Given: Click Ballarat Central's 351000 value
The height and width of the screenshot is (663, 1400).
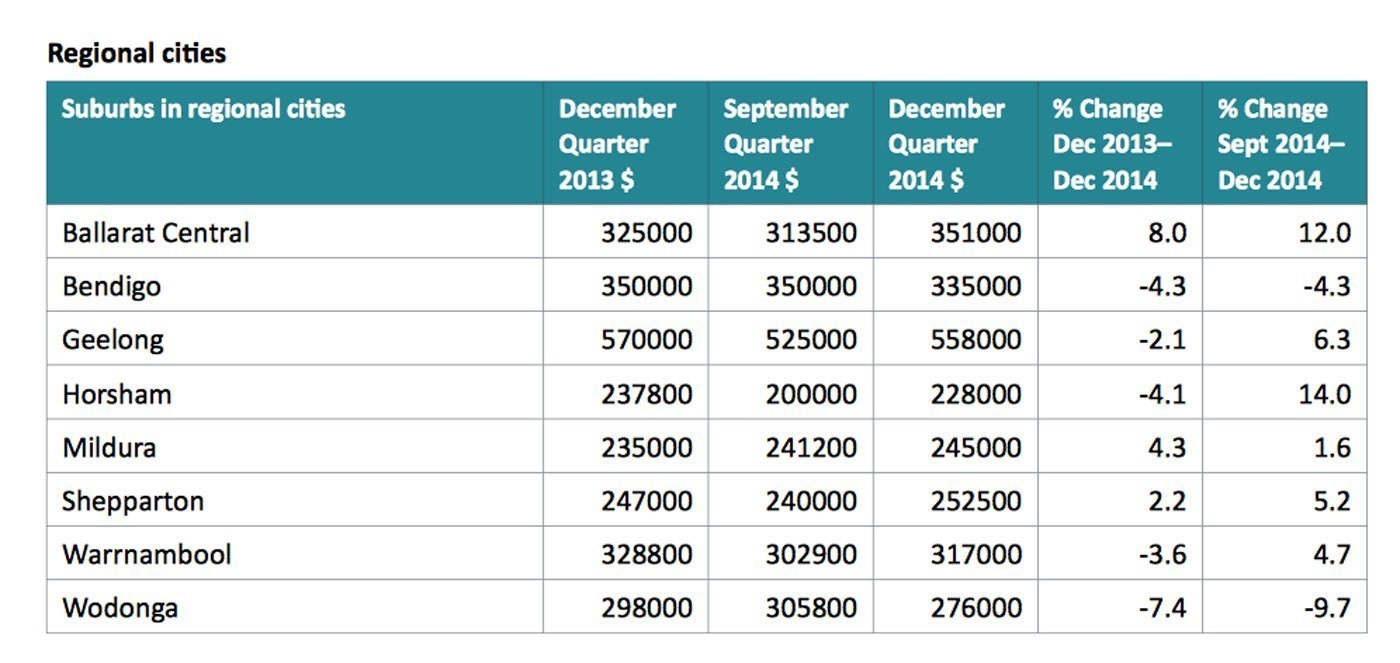Looking at the screenshot, I should point(976,233).
